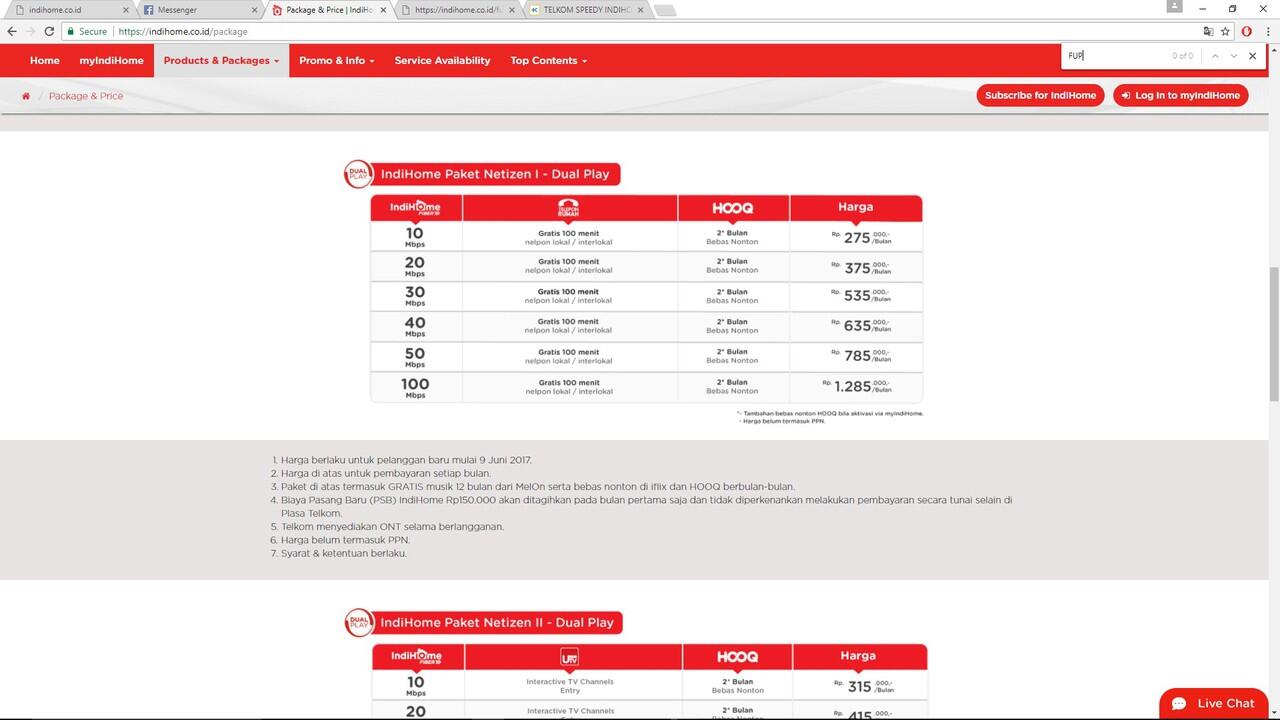Click the translate page icon in address bar

pyautogui.click(x=1208, y=31)
